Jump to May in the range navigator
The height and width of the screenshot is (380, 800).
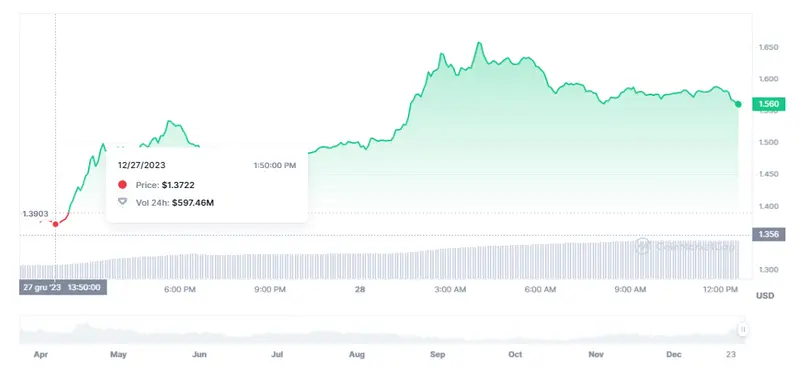[118, 354]
